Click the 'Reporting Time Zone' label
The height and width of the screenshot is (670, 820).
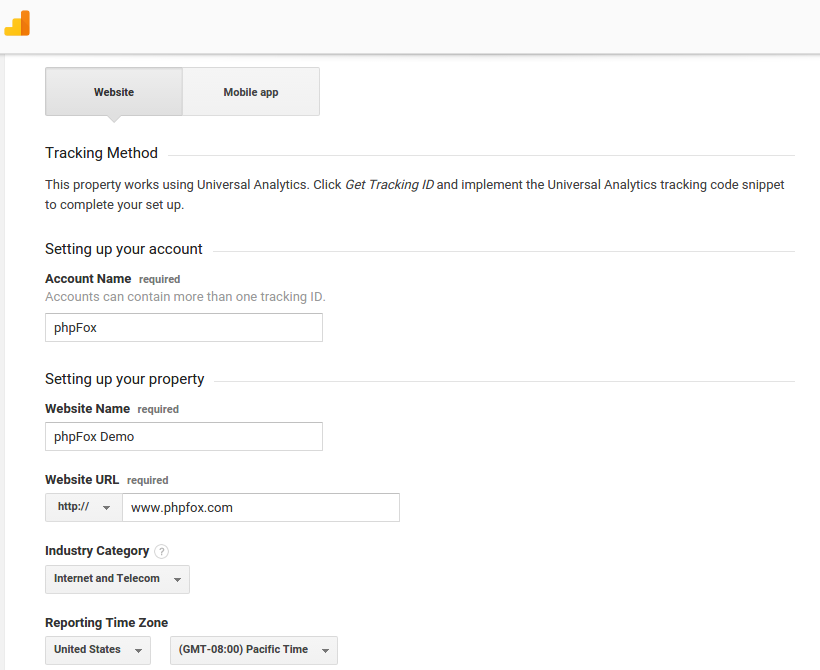(x=107, y=622)
